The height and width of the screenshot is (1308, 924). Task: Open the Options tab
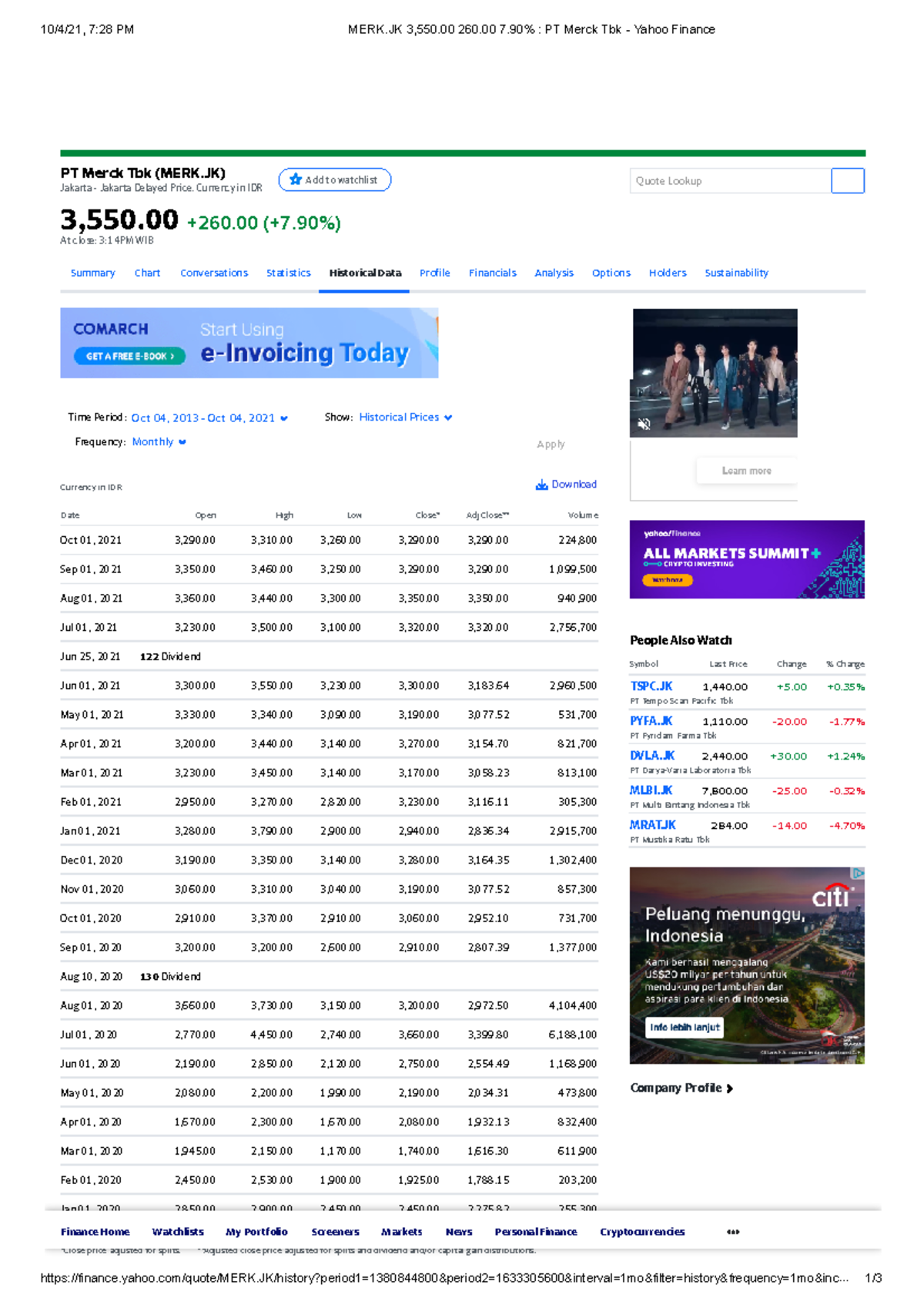click(611, 273)
